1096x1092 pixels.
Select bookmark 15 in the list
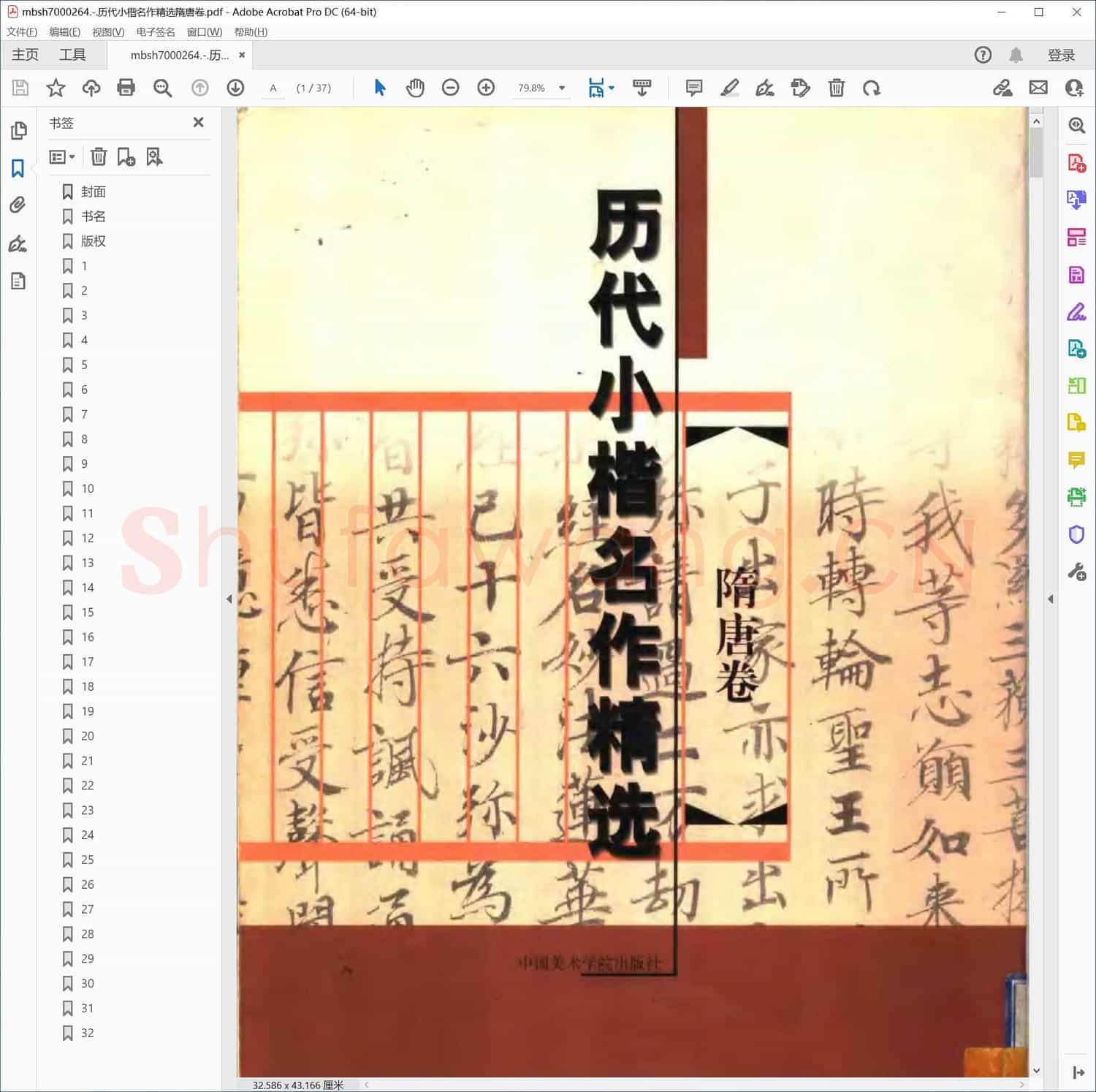(x=88, y=613)
